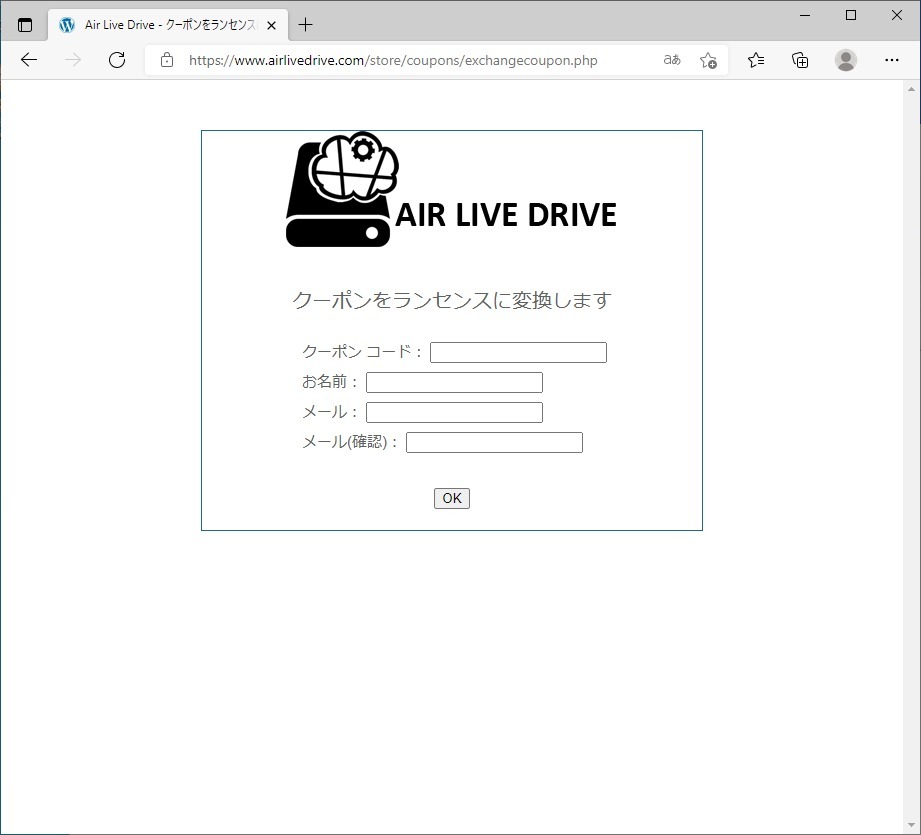Refresh the current page

pyautogui.click(x=117, y=60)
